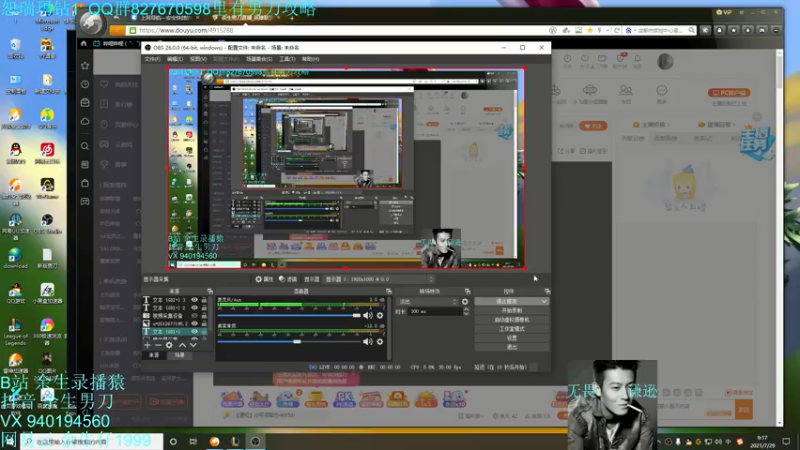Open settings gear for 桌面音频 channel

pos(380,341)
